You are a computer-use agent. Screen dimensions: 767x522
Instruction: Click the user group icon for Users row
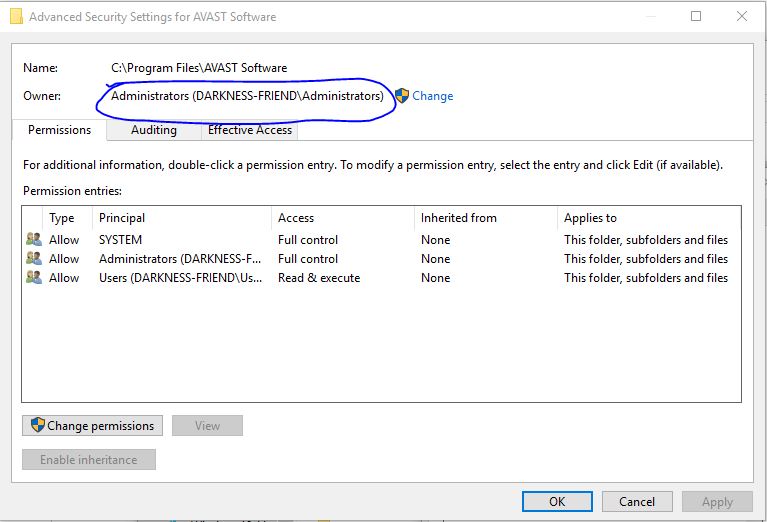click(34, 277)
